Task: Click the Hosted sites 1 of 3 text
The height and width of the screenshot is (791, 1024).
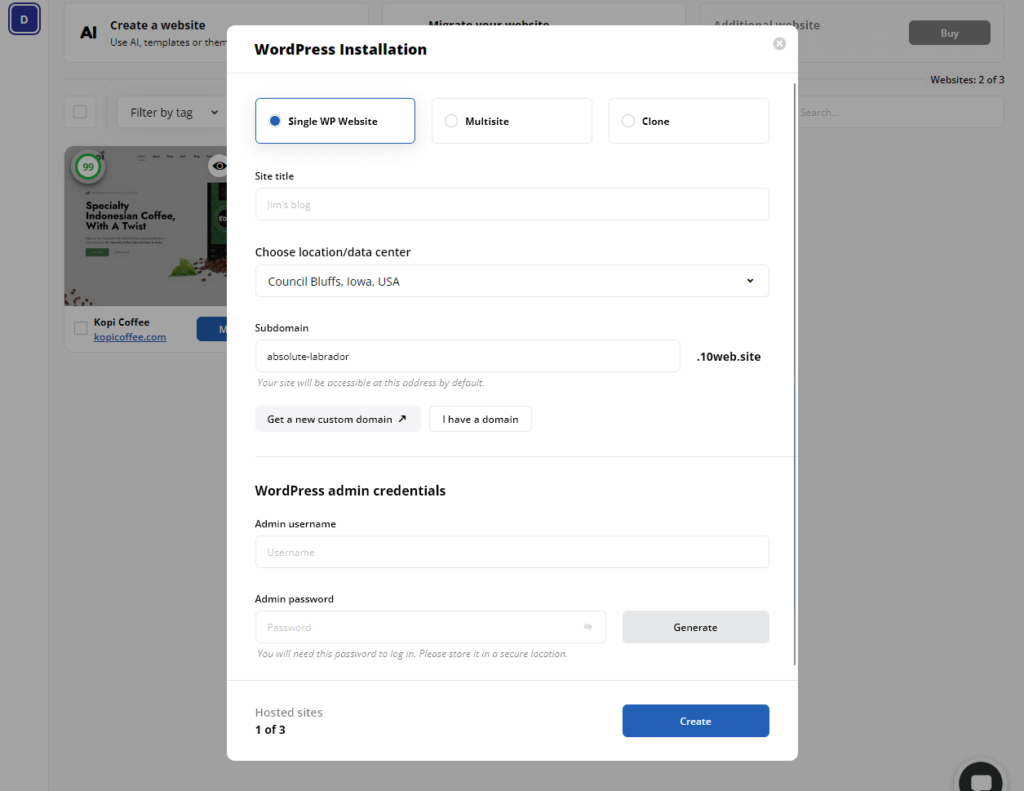Action: [x=289, y=721]
